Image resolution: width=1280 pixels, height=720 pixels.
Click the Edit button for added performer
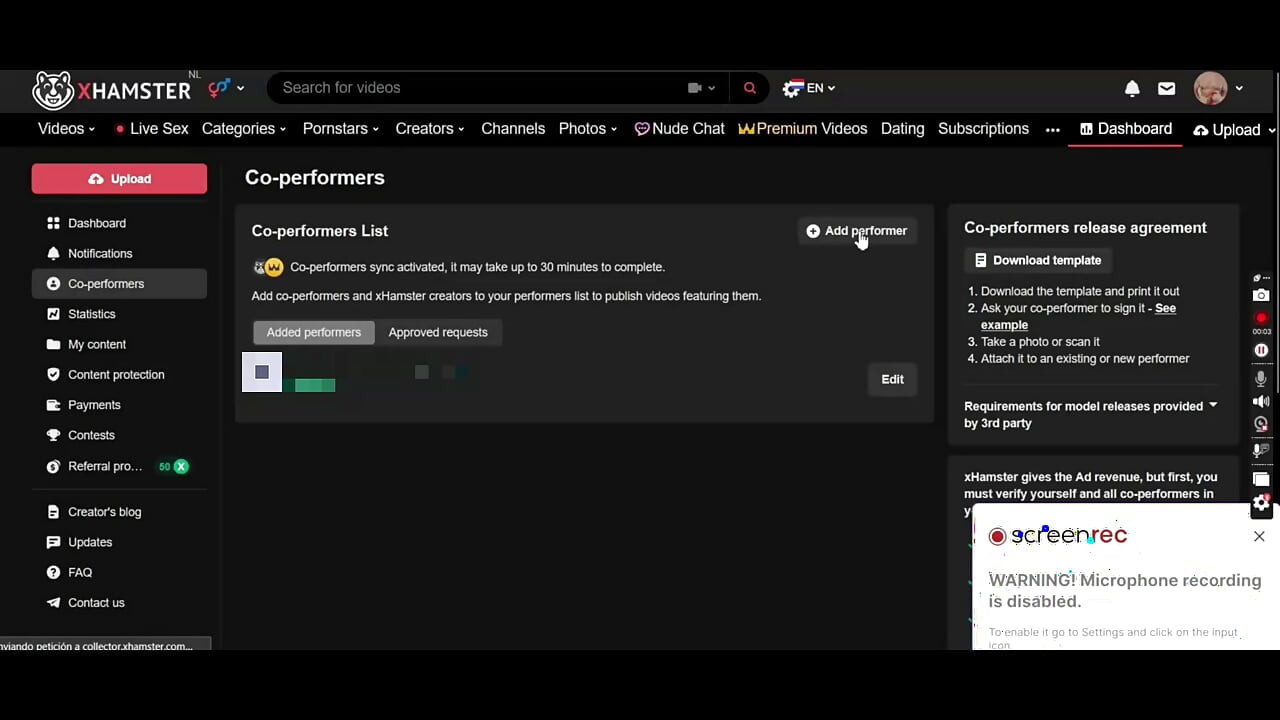892,379
